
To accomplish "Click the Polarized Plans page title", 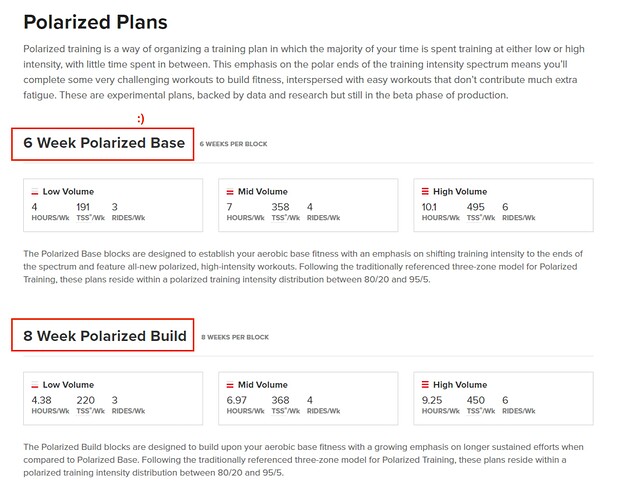I will click(x=96, y=22).
